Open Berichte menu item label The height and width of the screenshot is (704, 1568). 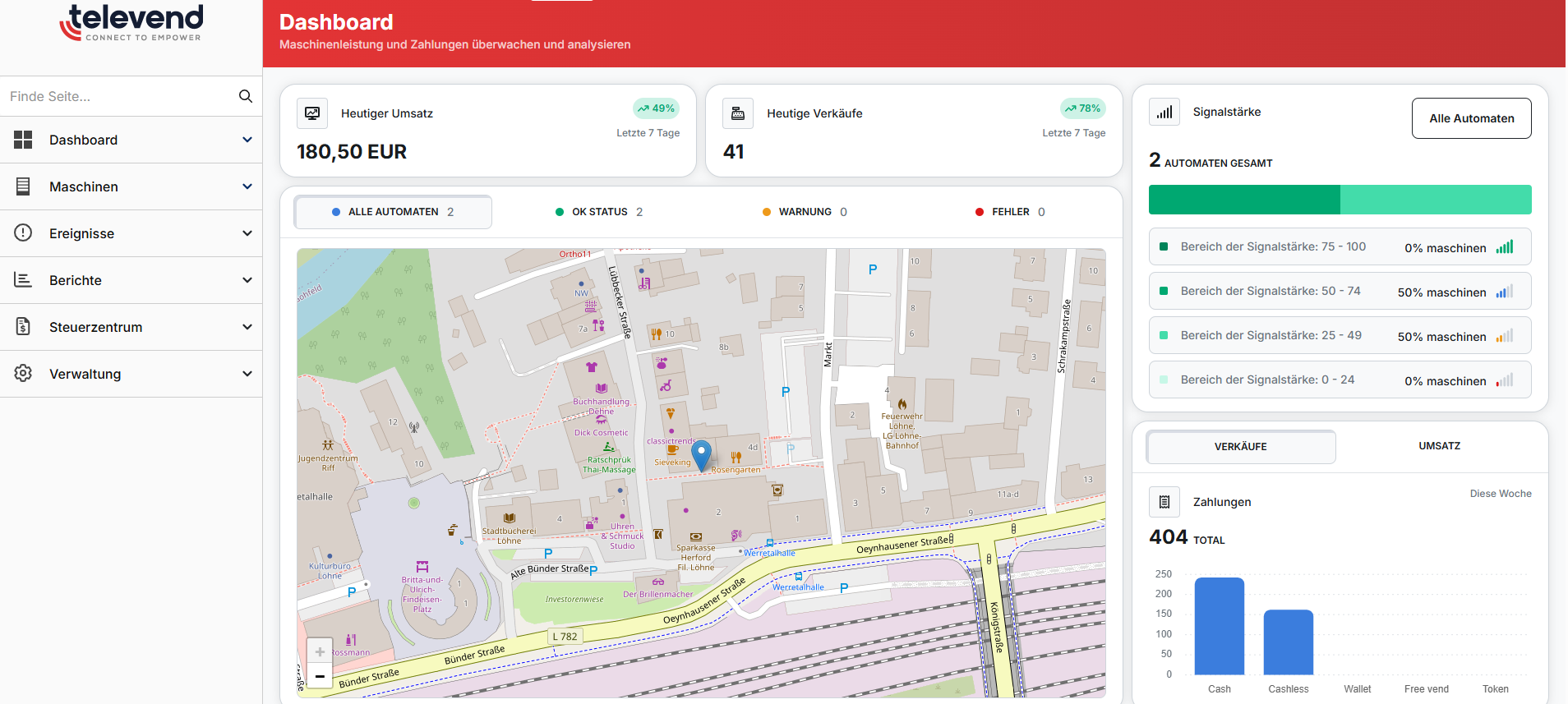(x=76, y=280)
